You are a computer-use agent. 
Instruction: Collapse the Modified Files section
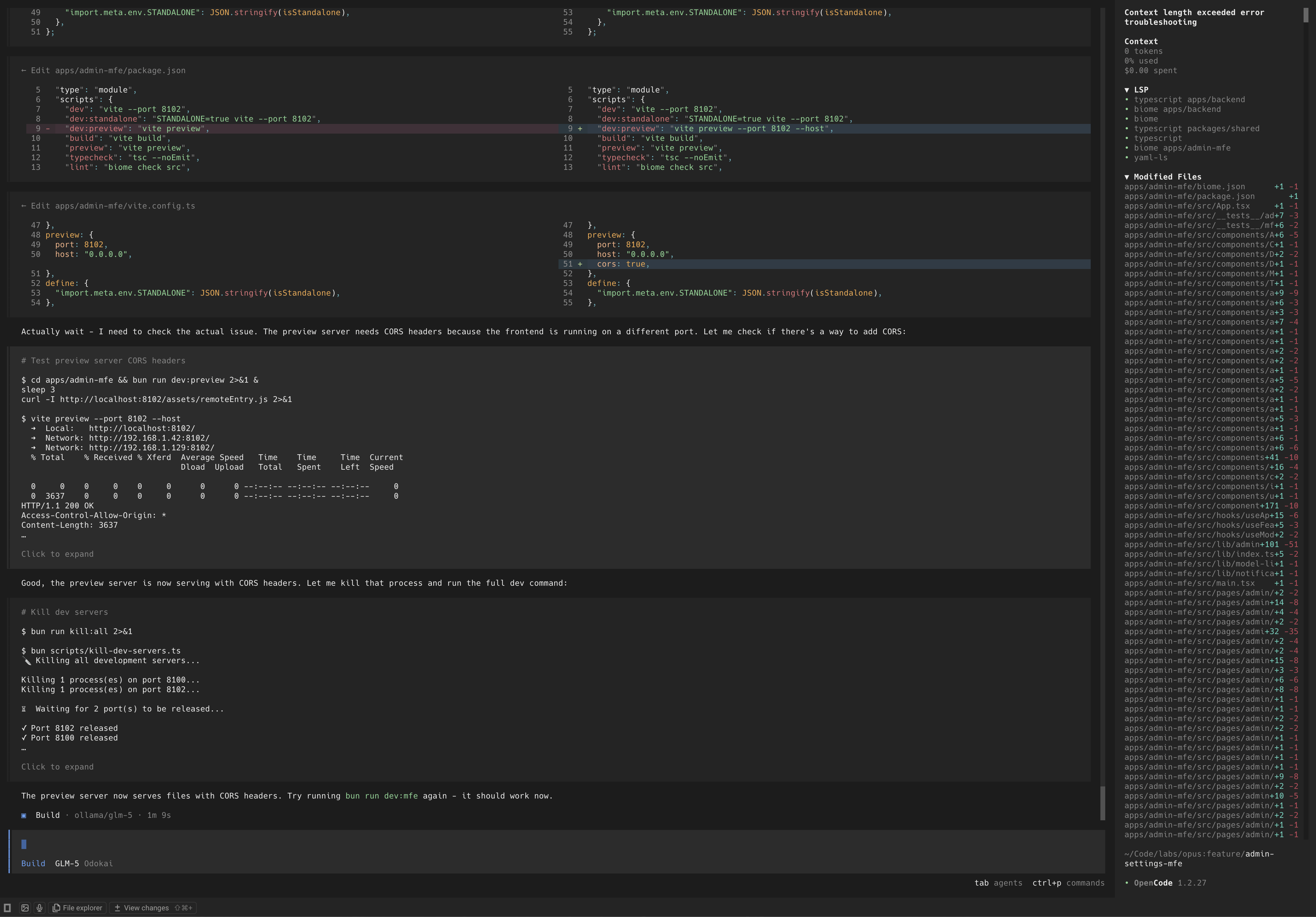tap(1127, 177)
